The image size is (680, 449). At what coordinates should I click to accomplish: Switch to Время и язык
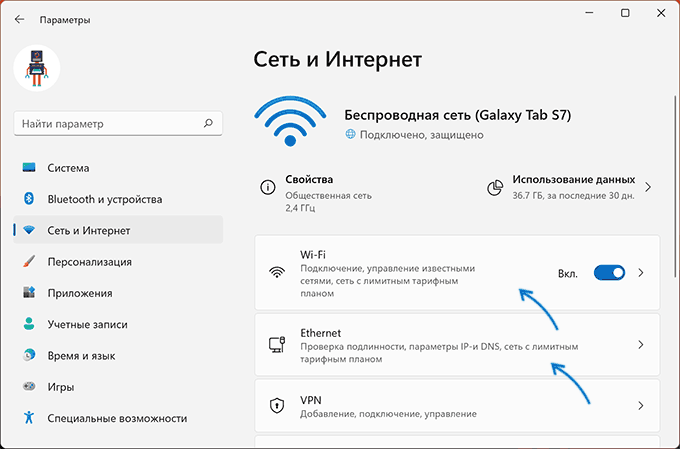pyautogui.click(x=118, y=355)
